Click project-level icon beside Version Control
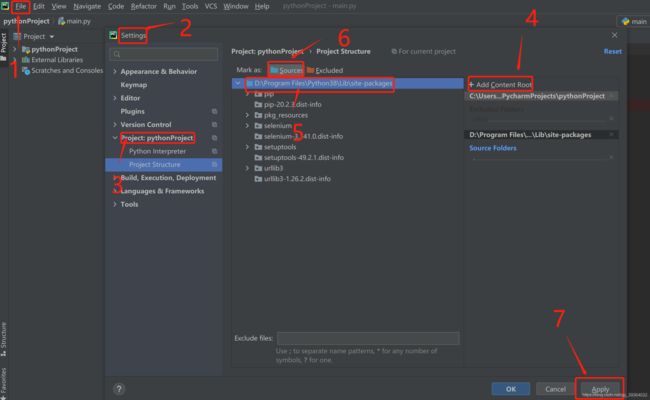The width and height of the screenshot is (650, 400). 214,124
